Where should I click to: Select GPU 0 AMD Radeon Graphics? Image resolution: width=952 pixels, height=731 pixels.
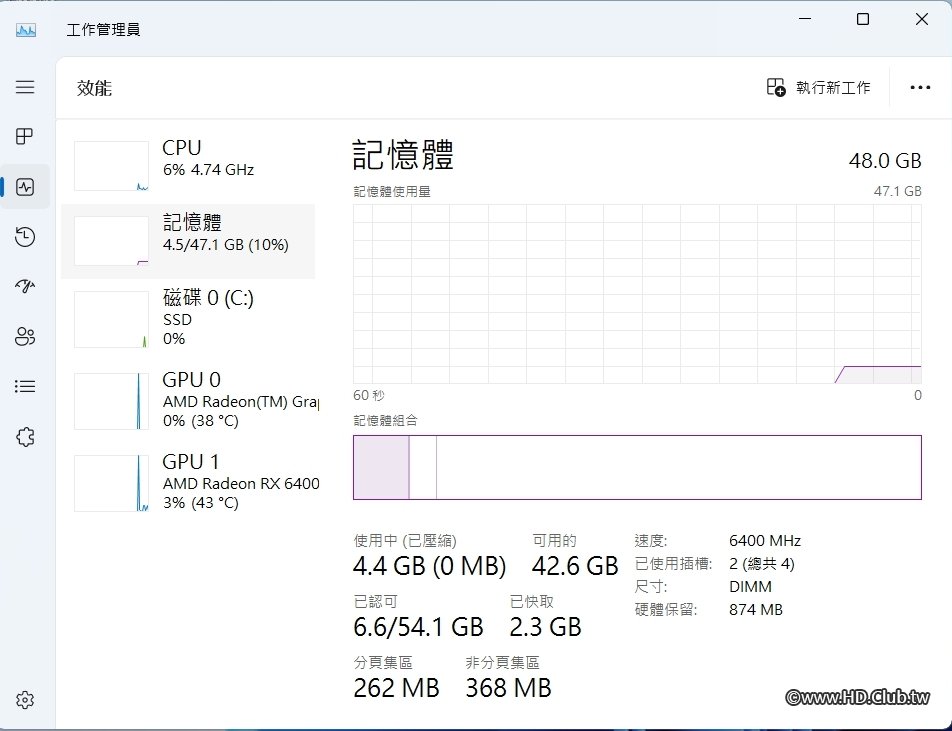(188, 400)
